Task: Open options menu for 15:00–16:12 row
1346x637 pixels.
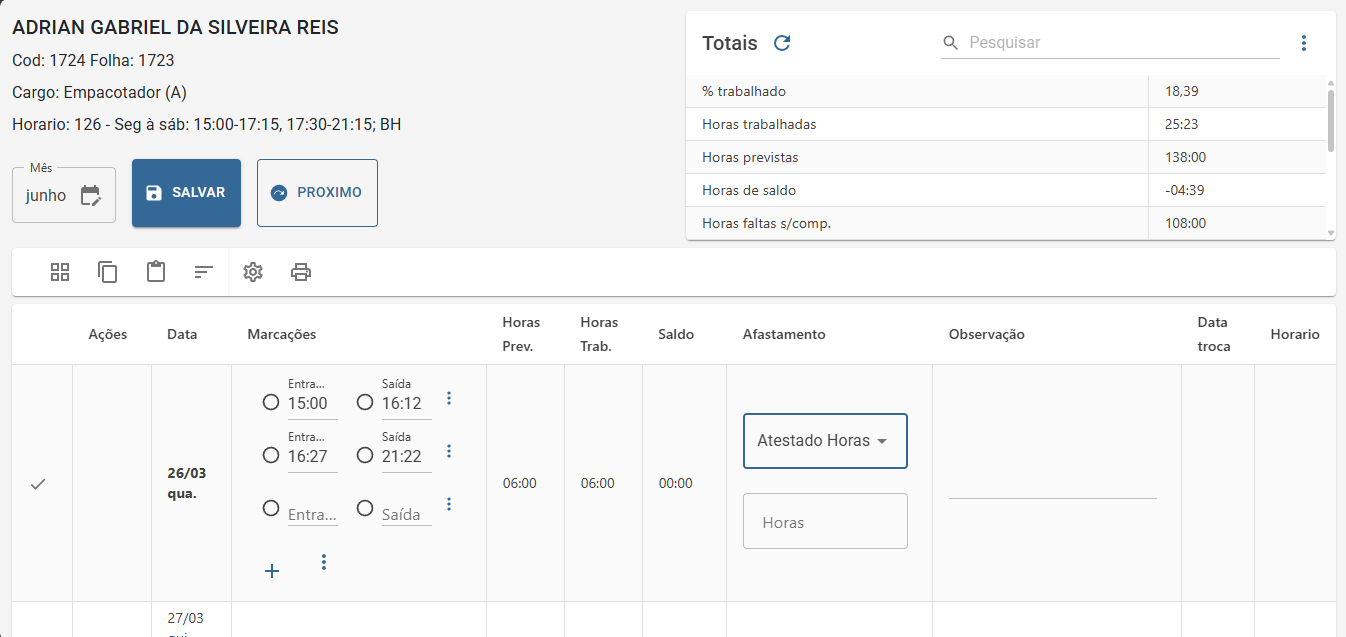Action: pyautogui.click(x=449, y=398)
